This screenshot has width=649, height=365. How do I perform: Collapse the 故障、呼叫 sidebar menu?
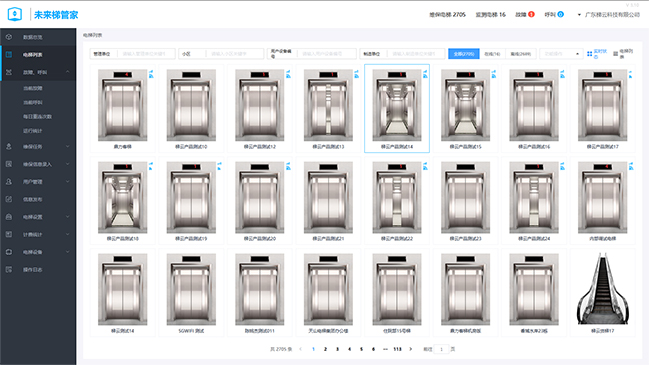click(x=67, y=72)
